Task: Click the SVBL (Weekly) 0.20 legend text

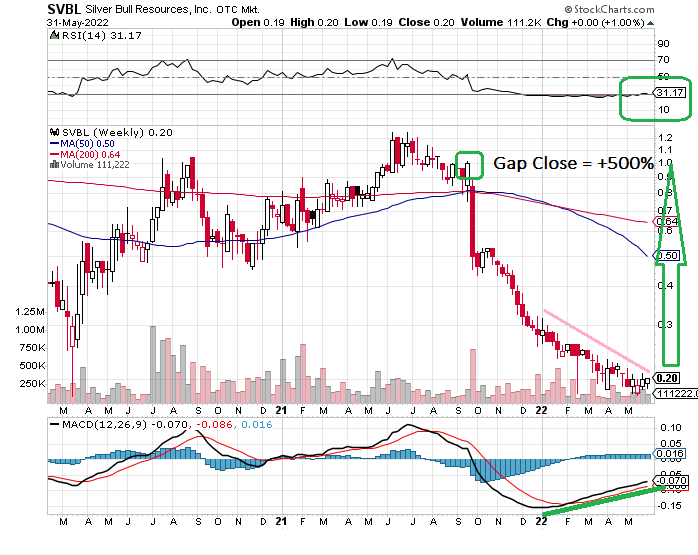Action: [x=117, y=133]
